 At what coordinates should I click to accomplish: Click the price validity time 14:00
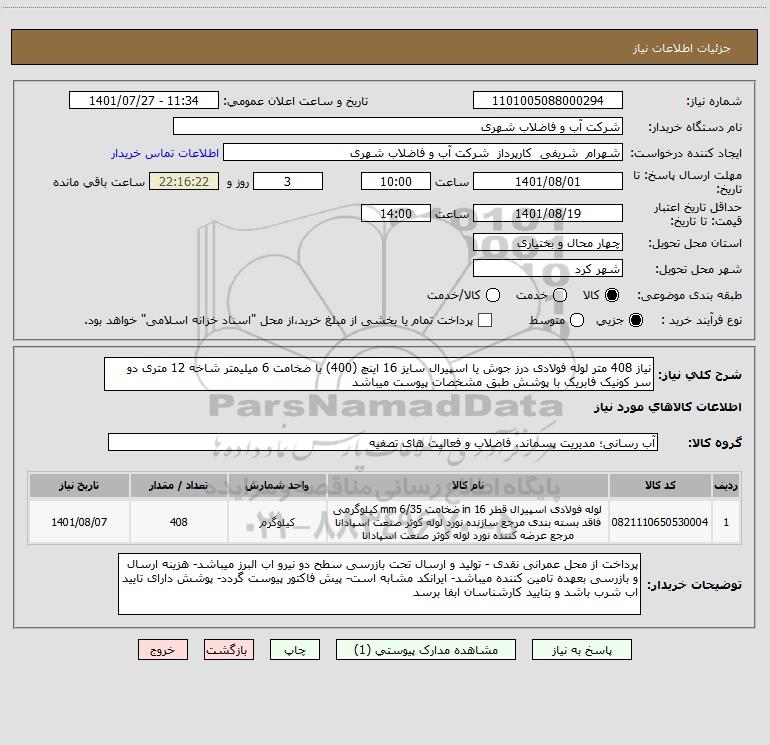point(396,213)
